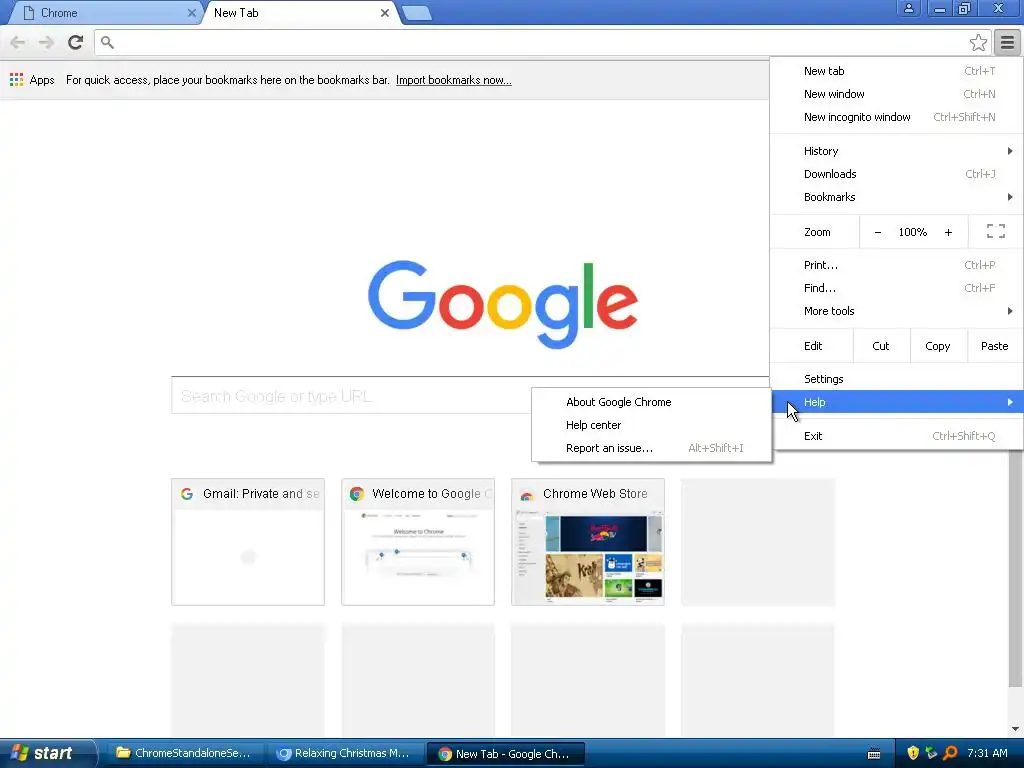This screenshot has height=768, width=1024.
Task: Click the fullscreen icon in Zoom row
Action: click(995, 231)
